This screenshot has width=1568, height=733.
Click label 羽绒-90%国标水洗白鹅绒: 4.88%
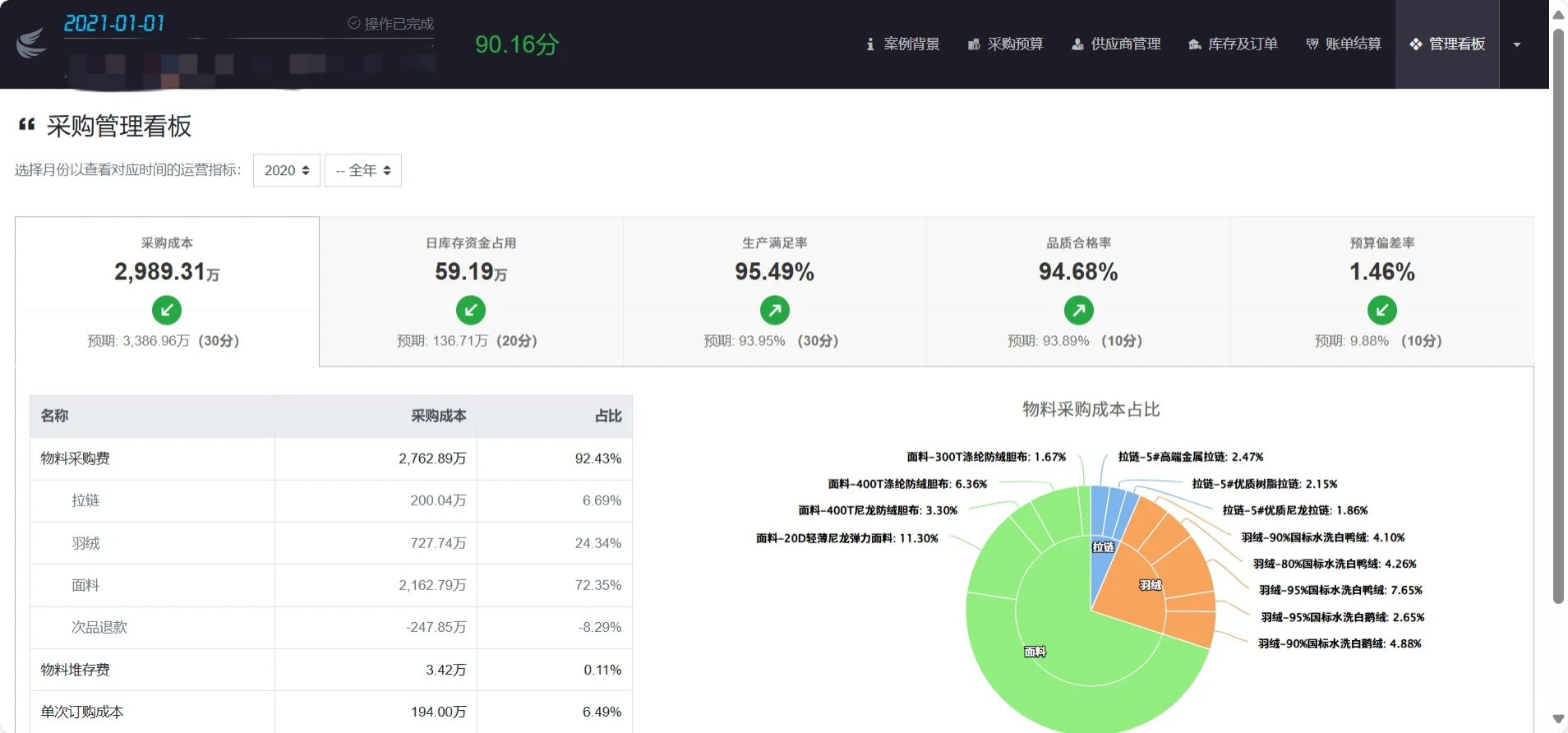coord(1340,643)
